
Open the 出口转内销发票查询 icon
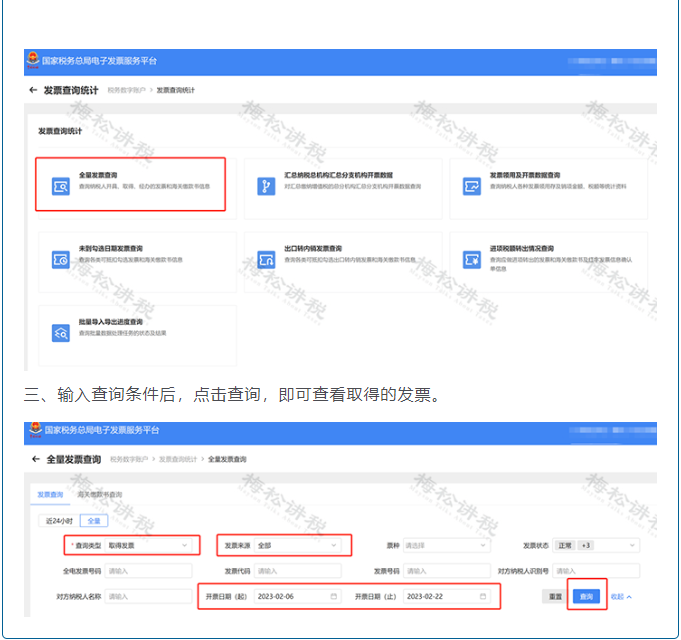pos(266,260)
